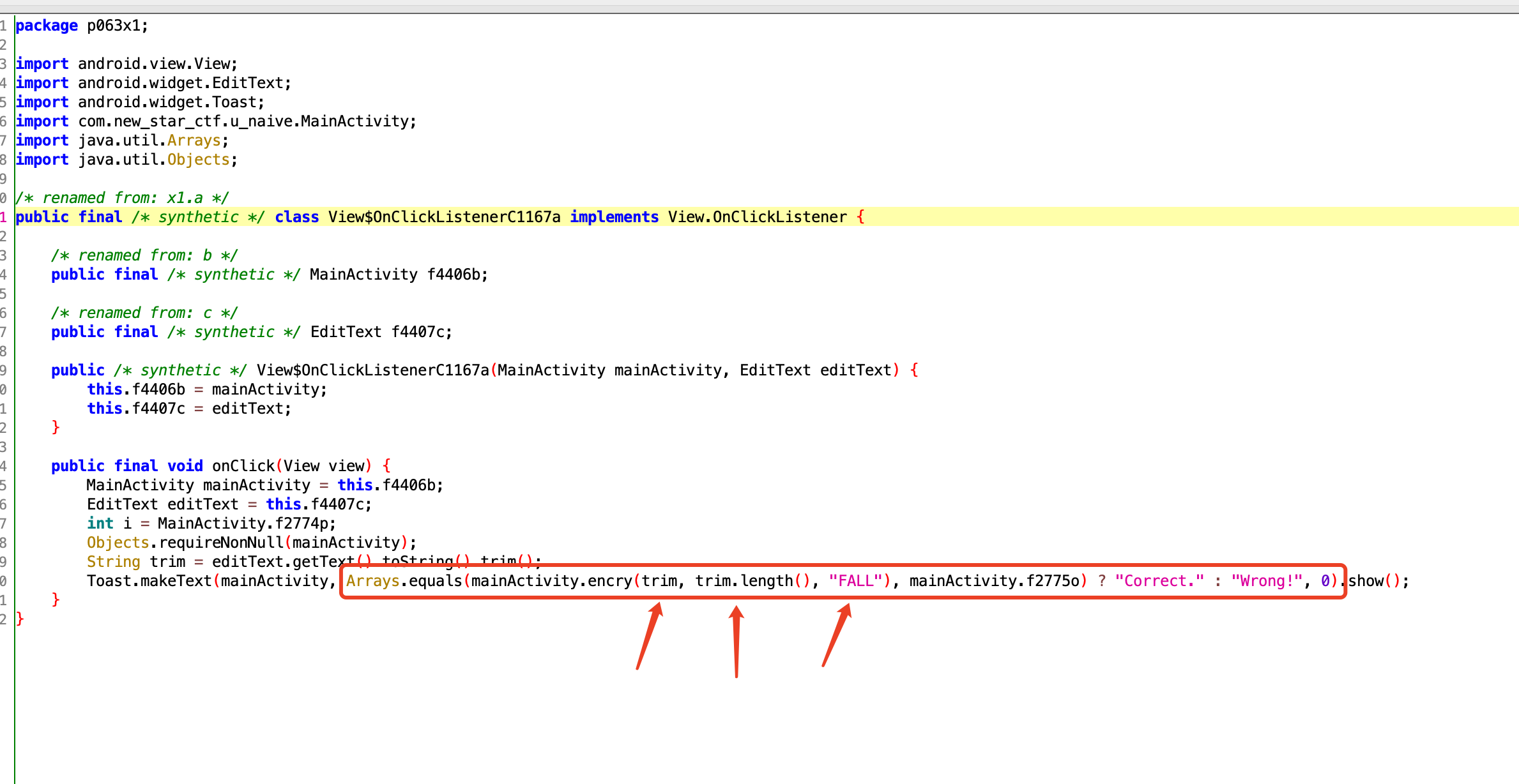Click the package name p063x1
This screenshot has height=784, width=1519.
coord(114,26)
